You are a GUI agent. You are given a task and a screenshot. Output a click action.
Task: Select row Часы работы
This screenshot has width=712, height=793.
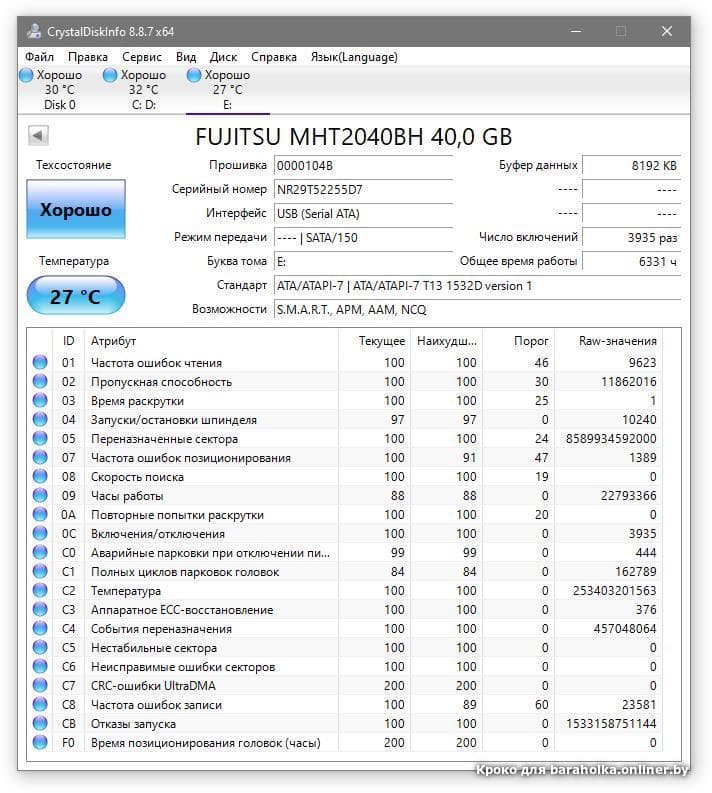coord(344,496)
